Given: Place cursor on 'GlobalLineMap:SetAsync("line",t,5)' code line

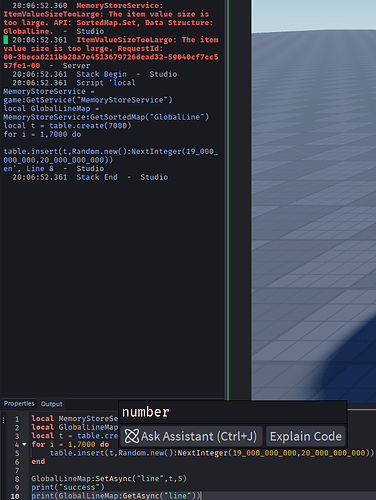Looking at the screenshot, I should (x=109, y=479).
